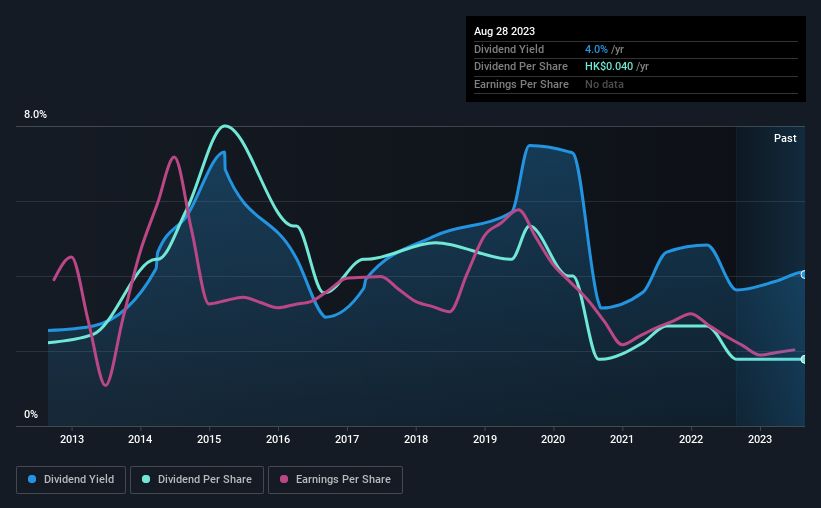Click the 2021 x-axis label
The width and height of the screenshot is (821, 508).
pos(622,439)
